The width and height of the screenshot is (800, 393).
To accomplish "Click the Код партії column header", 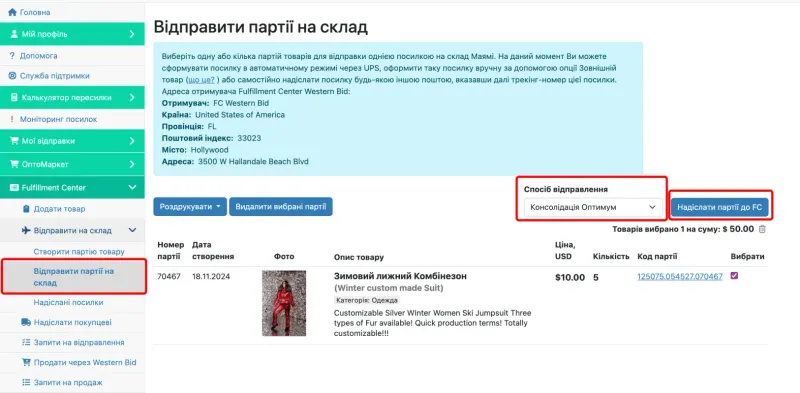I will 658,256.
